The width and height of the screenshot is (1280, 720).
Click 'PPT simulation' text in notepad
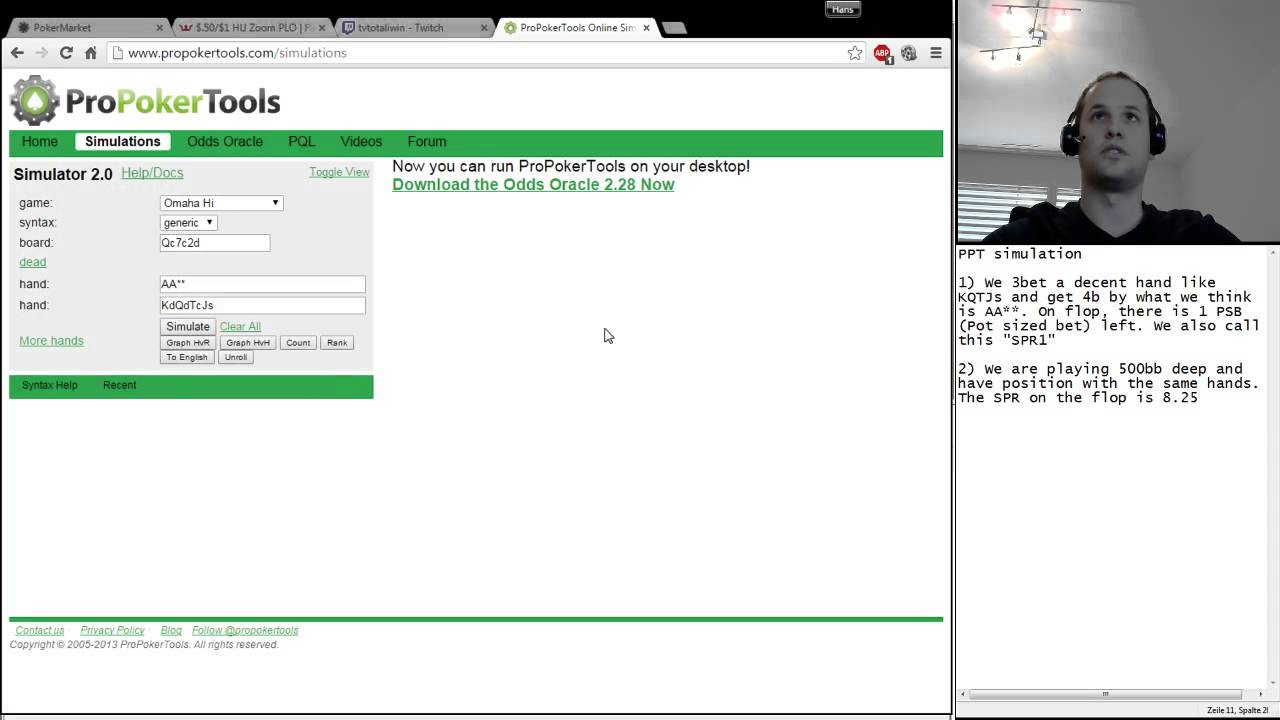(x=1020, y=254)
